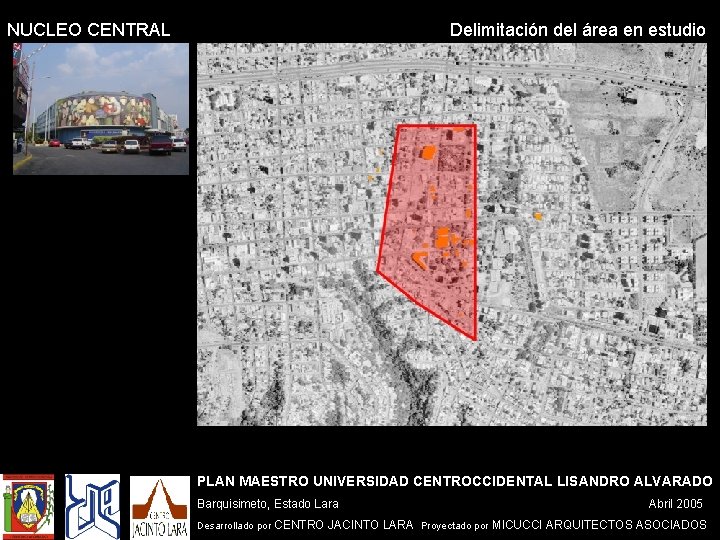Select the 'Abril 2005' date text
The height and width of the screenshot is (540, 720).
click(675, 504)
